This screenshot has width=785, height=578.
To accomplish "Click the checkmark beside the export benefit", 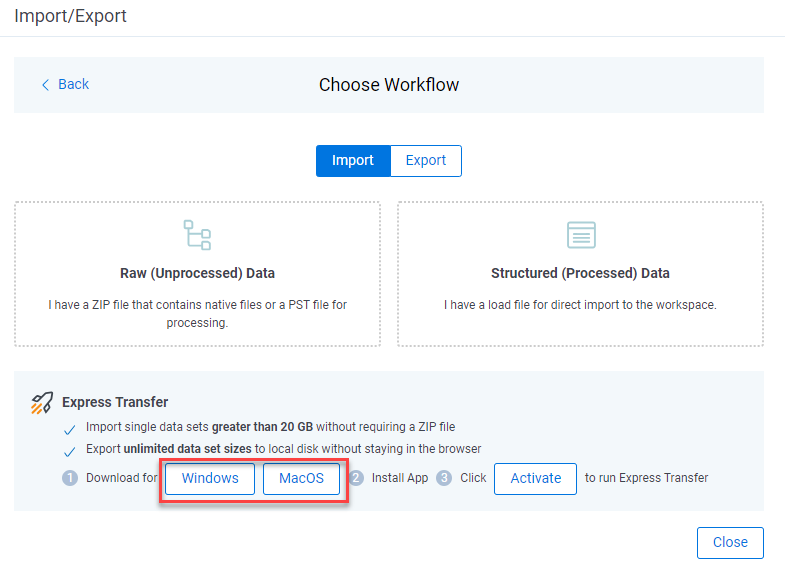I will (x=70, y=452).
